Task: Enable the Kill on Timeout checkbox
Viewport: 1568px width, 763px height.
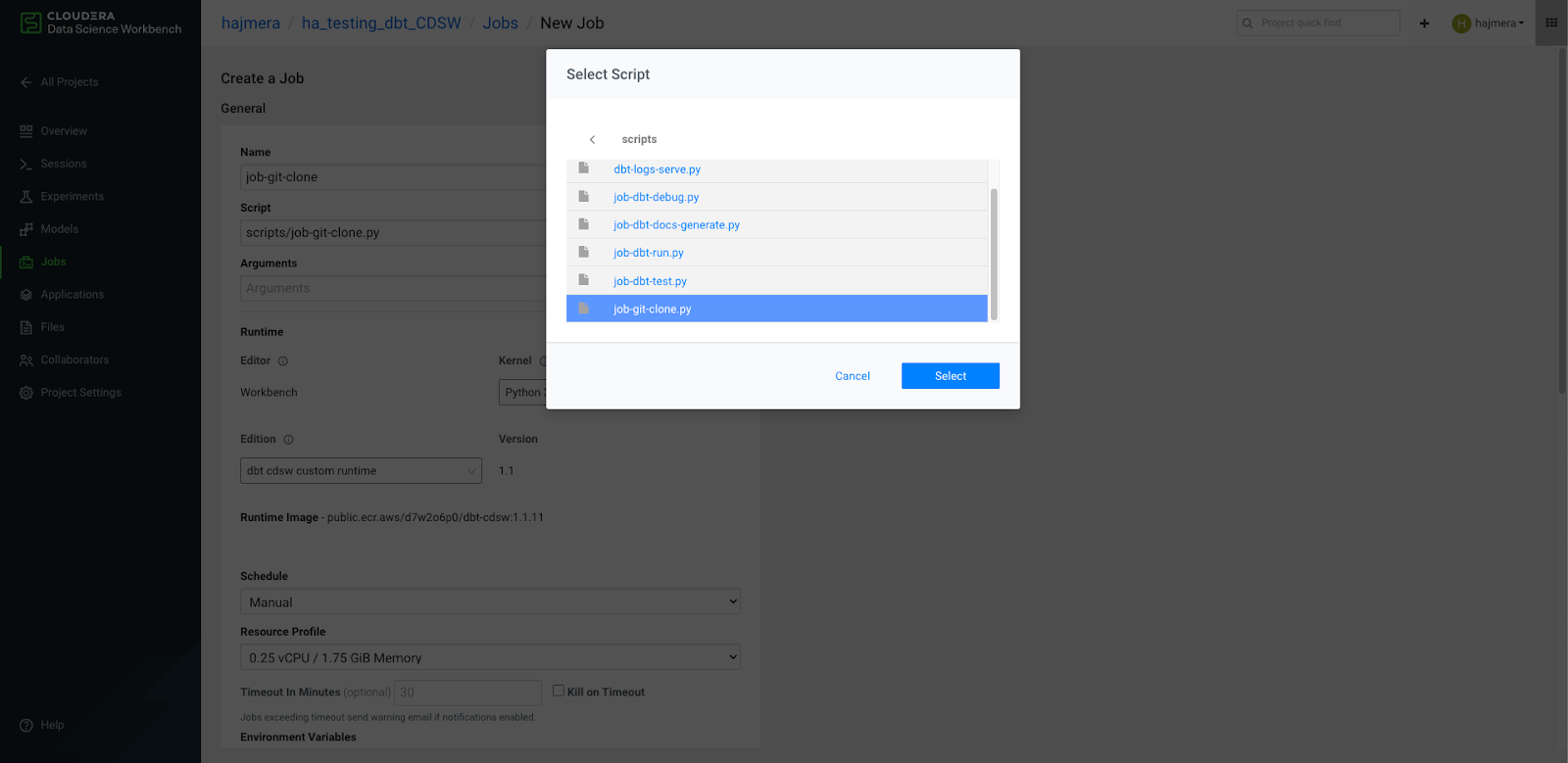Action: tap(559, 691)
